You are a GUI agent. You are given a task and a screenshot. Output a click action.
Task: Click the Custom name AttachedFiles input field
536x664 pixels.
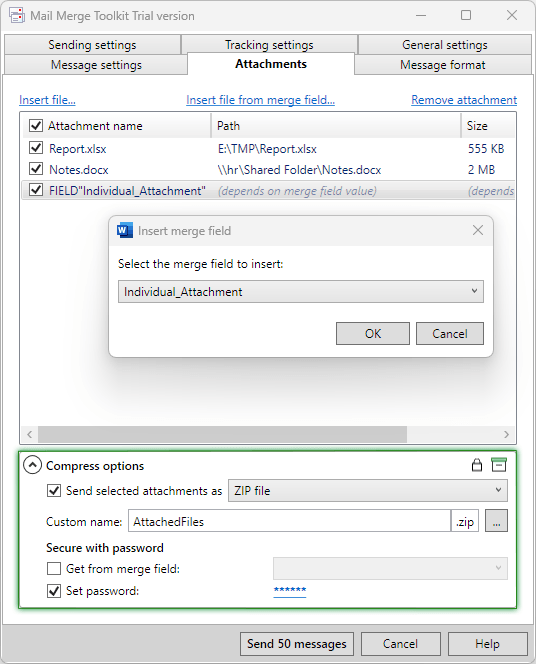tap(290, 521)
